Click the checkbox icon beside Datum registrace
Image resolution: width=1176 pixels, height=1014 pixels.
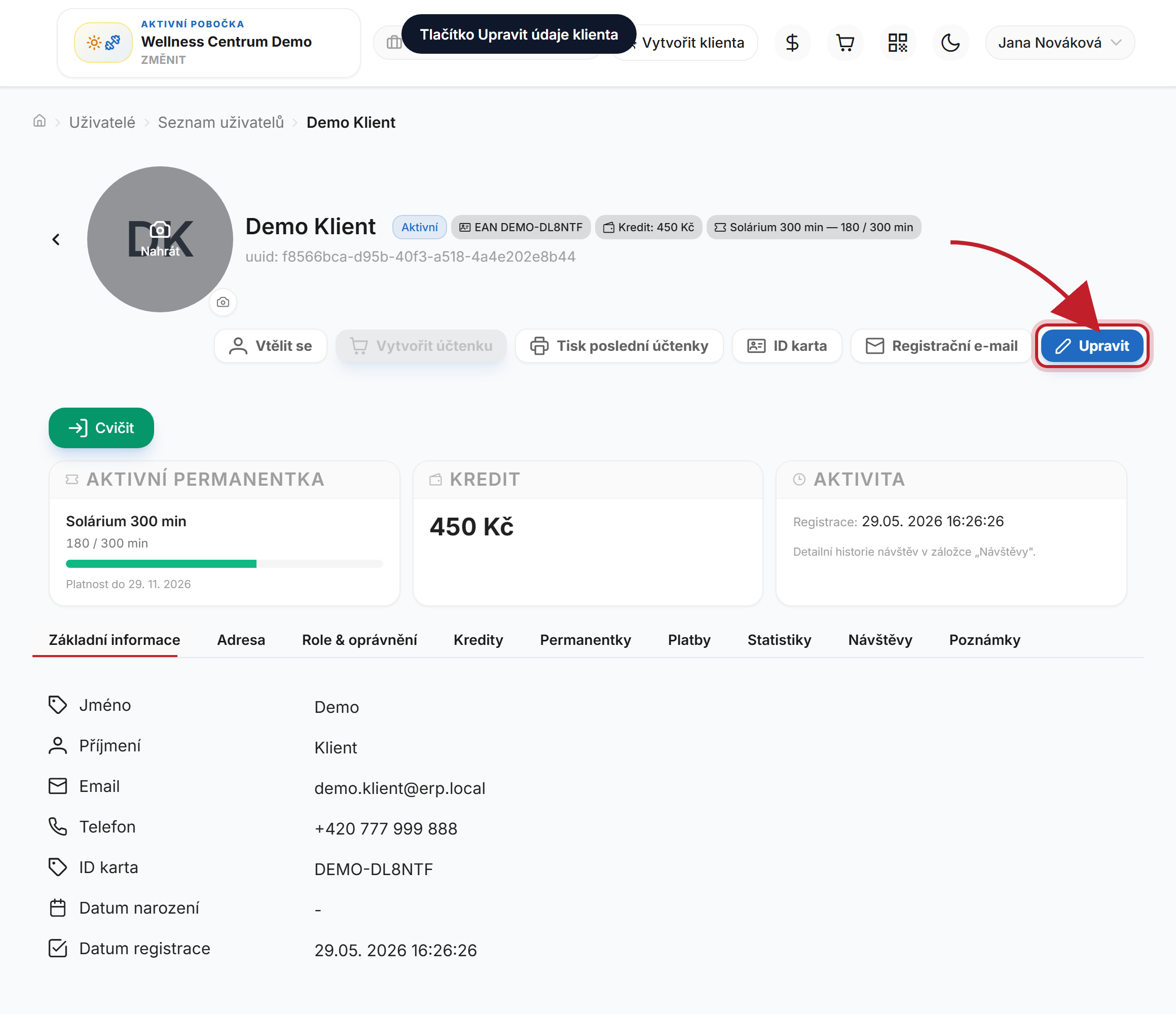pos(58,949)
